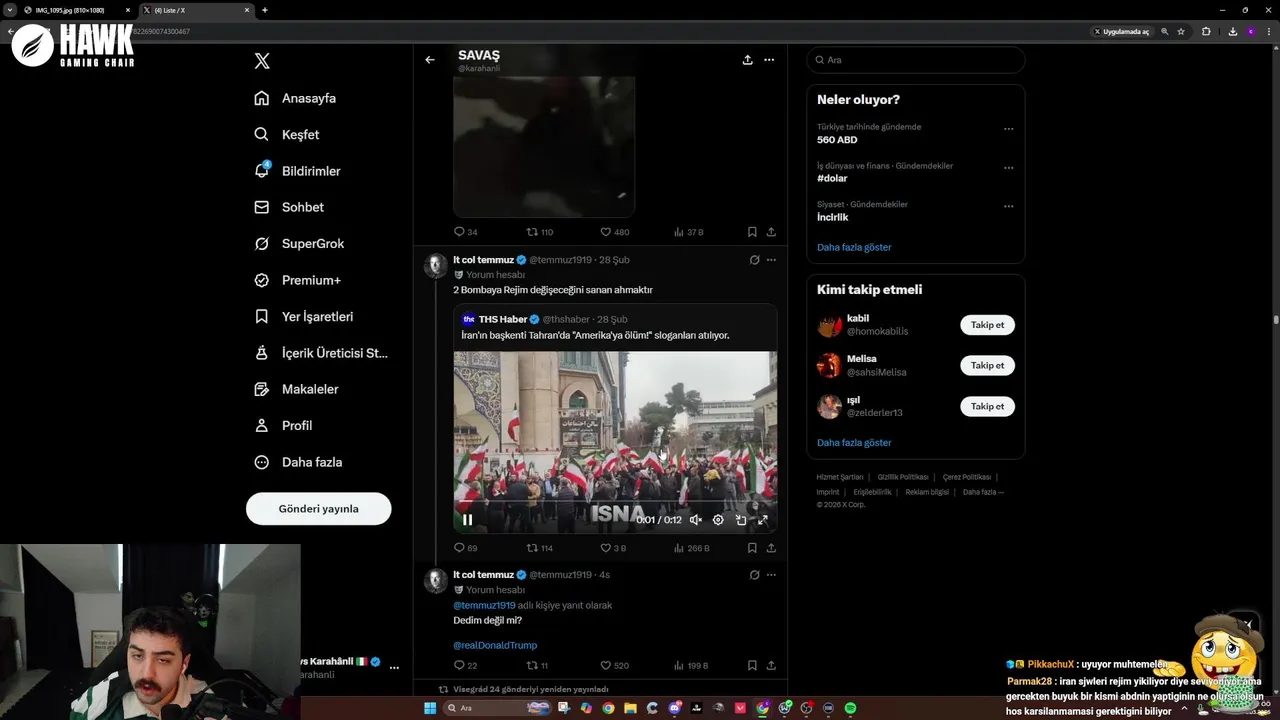Open Makaleler articles
Image resolution: width=1280 pixels, height=720 pixels.
296,389
